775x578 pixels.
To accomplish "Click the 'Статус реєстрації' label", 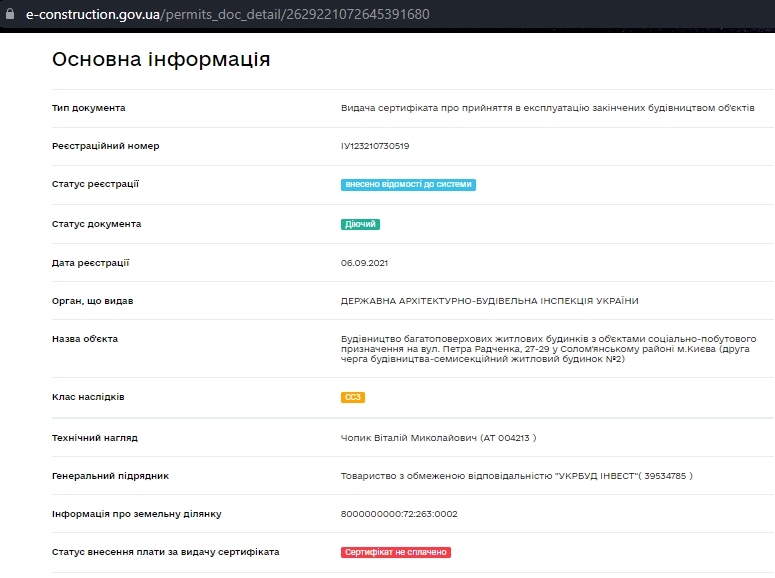I will pos(95,184).
